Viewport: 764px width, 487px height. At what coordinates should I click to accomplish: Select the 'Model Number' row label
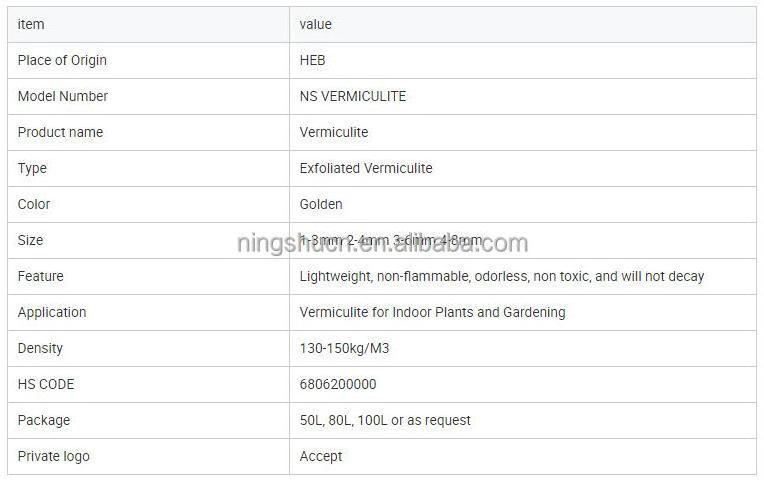coord(62,96)
